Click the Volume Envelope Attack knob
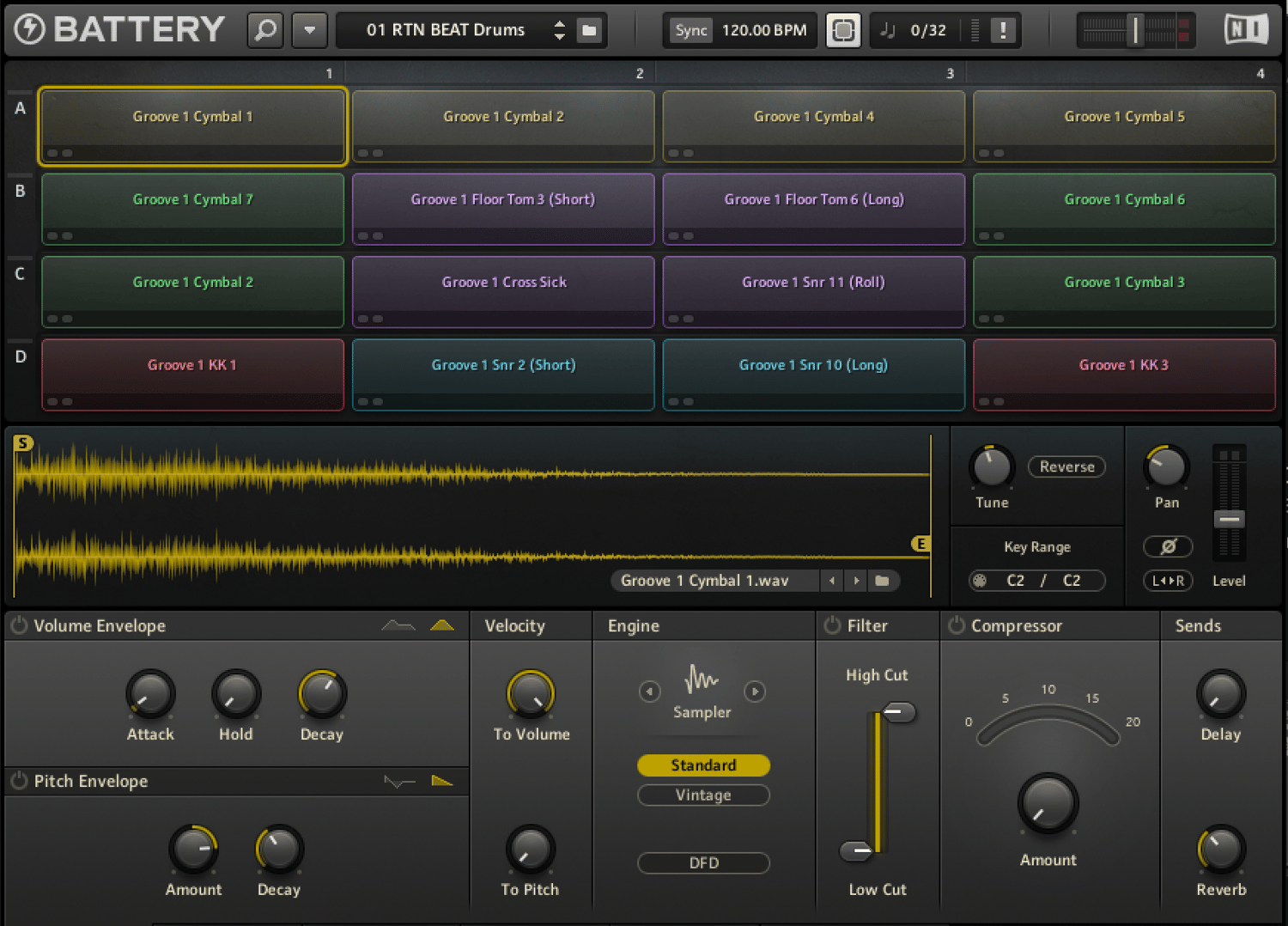 150,694
